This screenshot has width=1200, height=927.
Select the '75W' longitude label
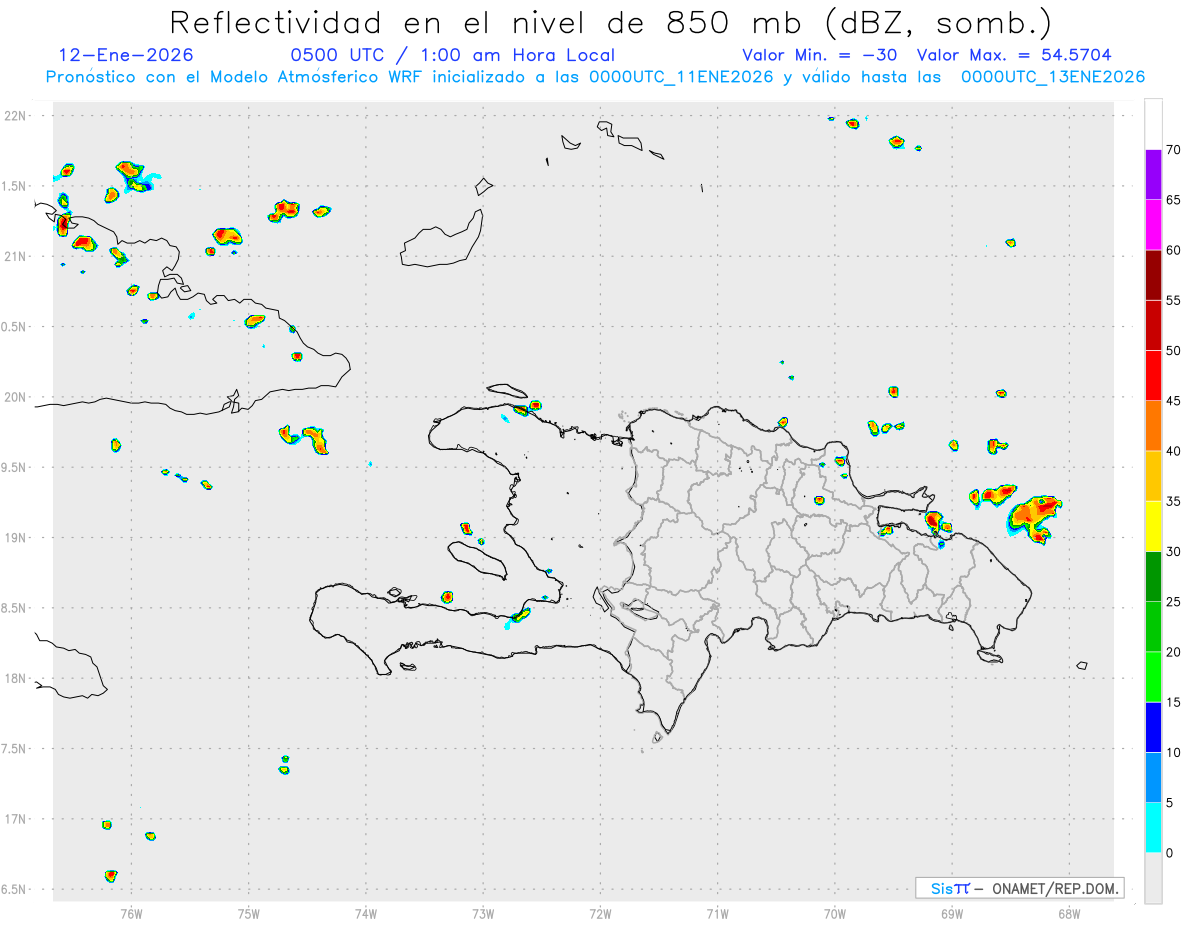pyautogui.click(x=249, y=912)
